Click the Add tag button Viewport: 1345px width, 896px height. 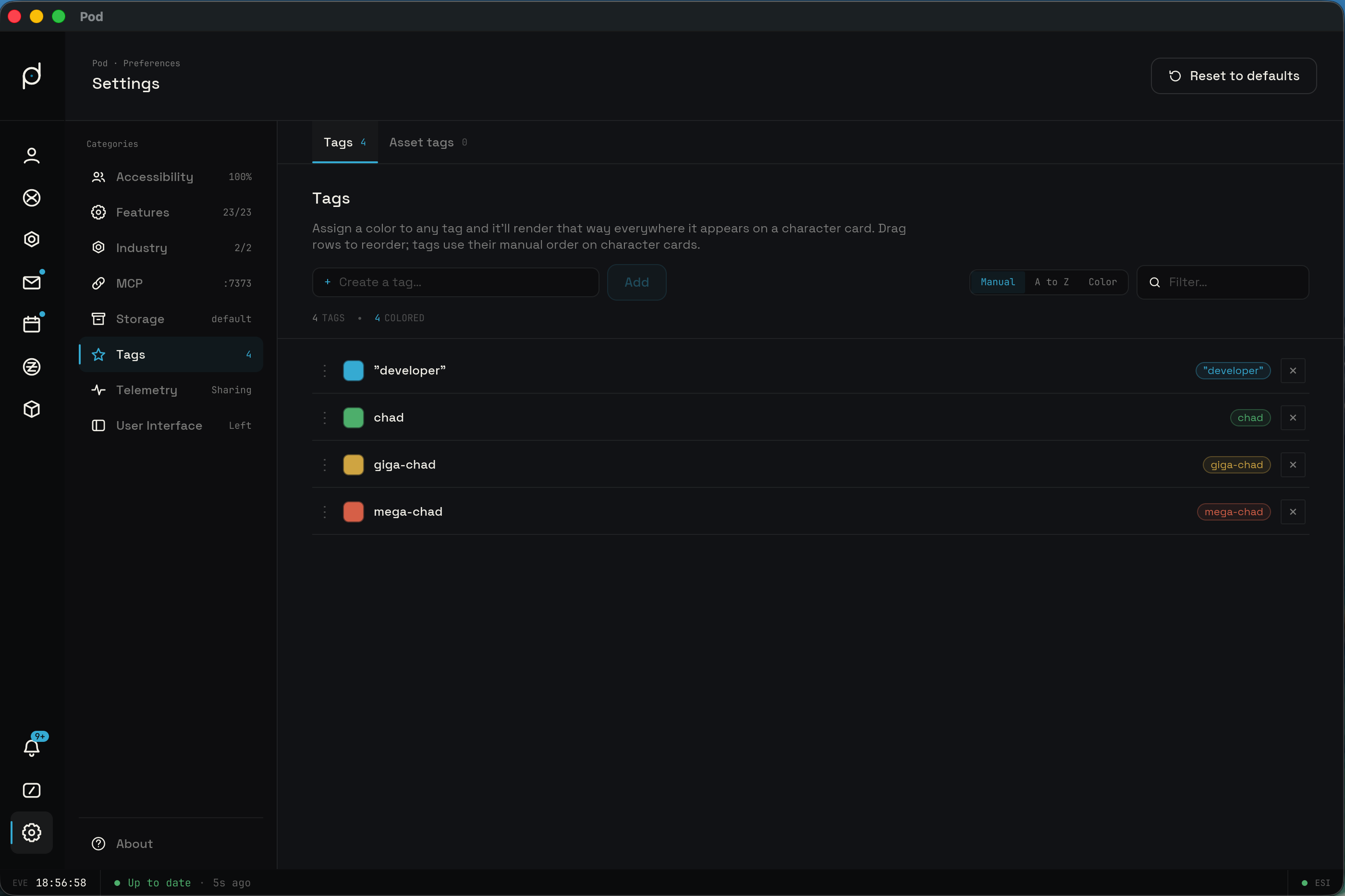pyautogui.click(x=637, y=282)
